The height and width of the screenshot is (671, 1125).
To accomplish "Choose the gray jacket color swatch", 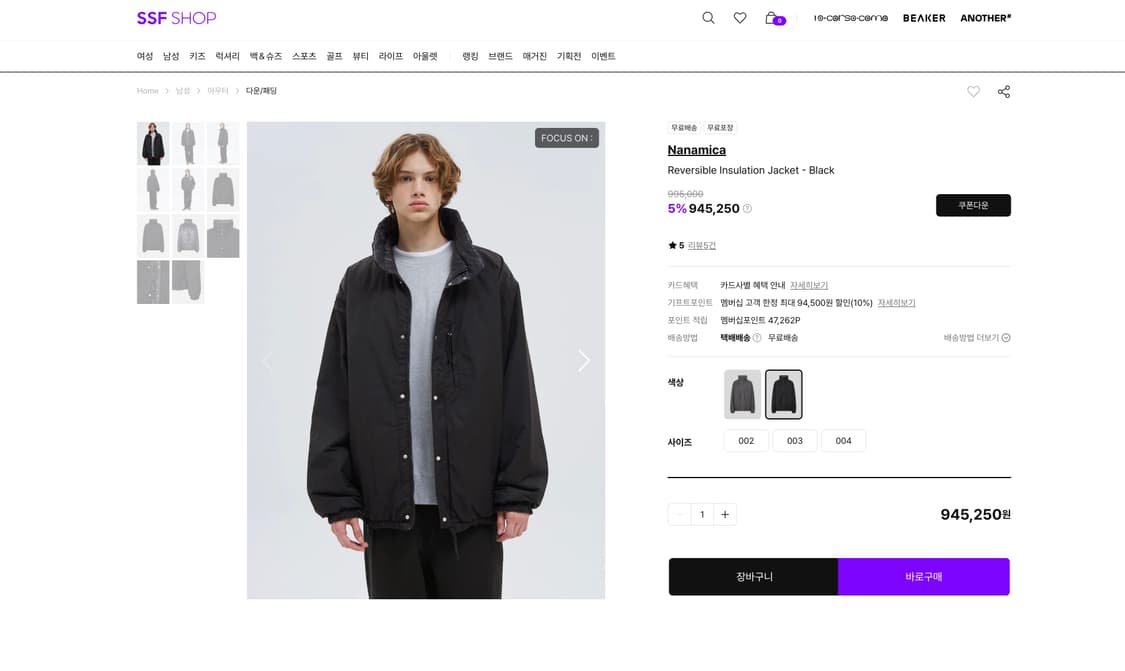I will 743,394.
